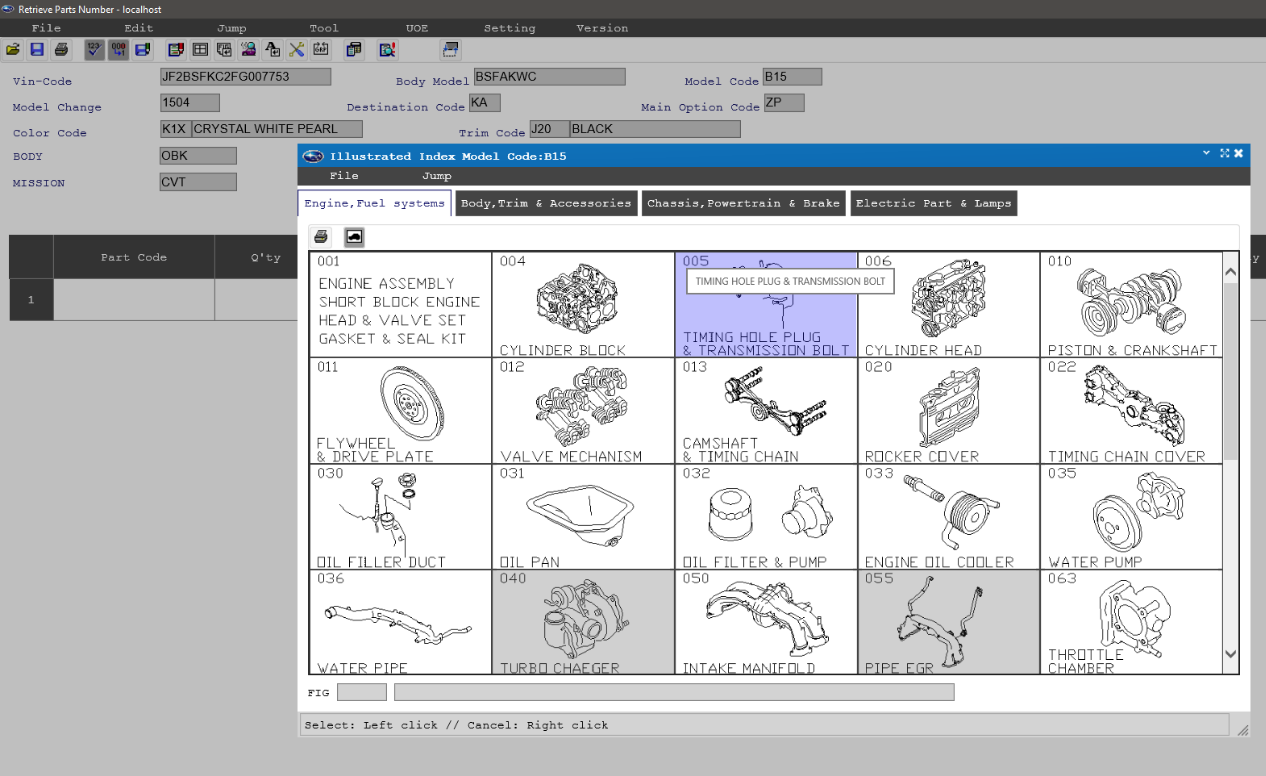
Task: Click the car search toolbar icon
Action: [248, 49]
